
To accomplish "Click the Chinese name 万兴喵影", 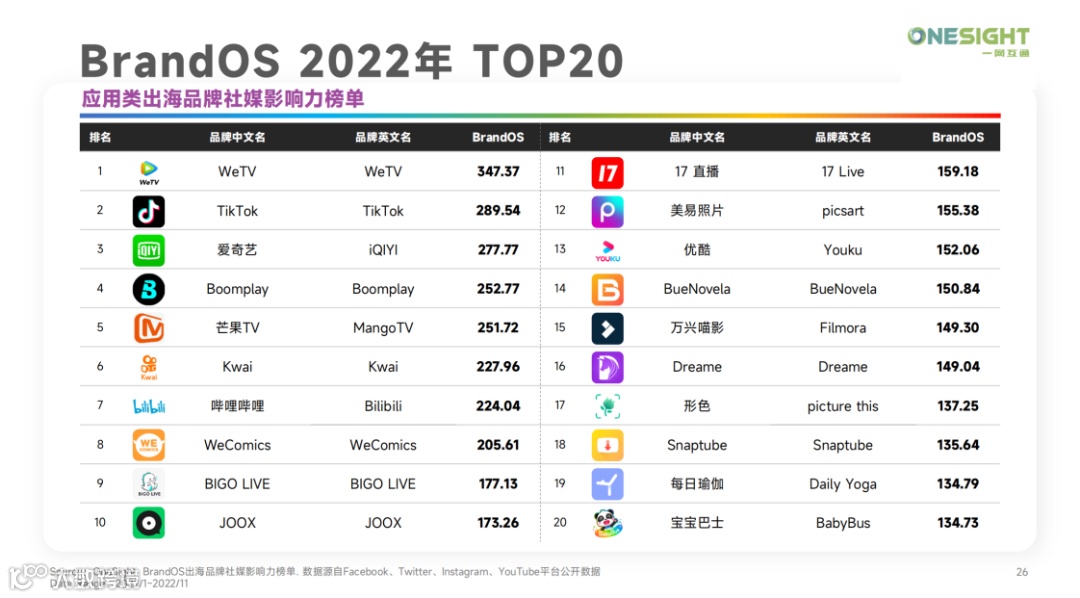I will (x=697, y=328).
